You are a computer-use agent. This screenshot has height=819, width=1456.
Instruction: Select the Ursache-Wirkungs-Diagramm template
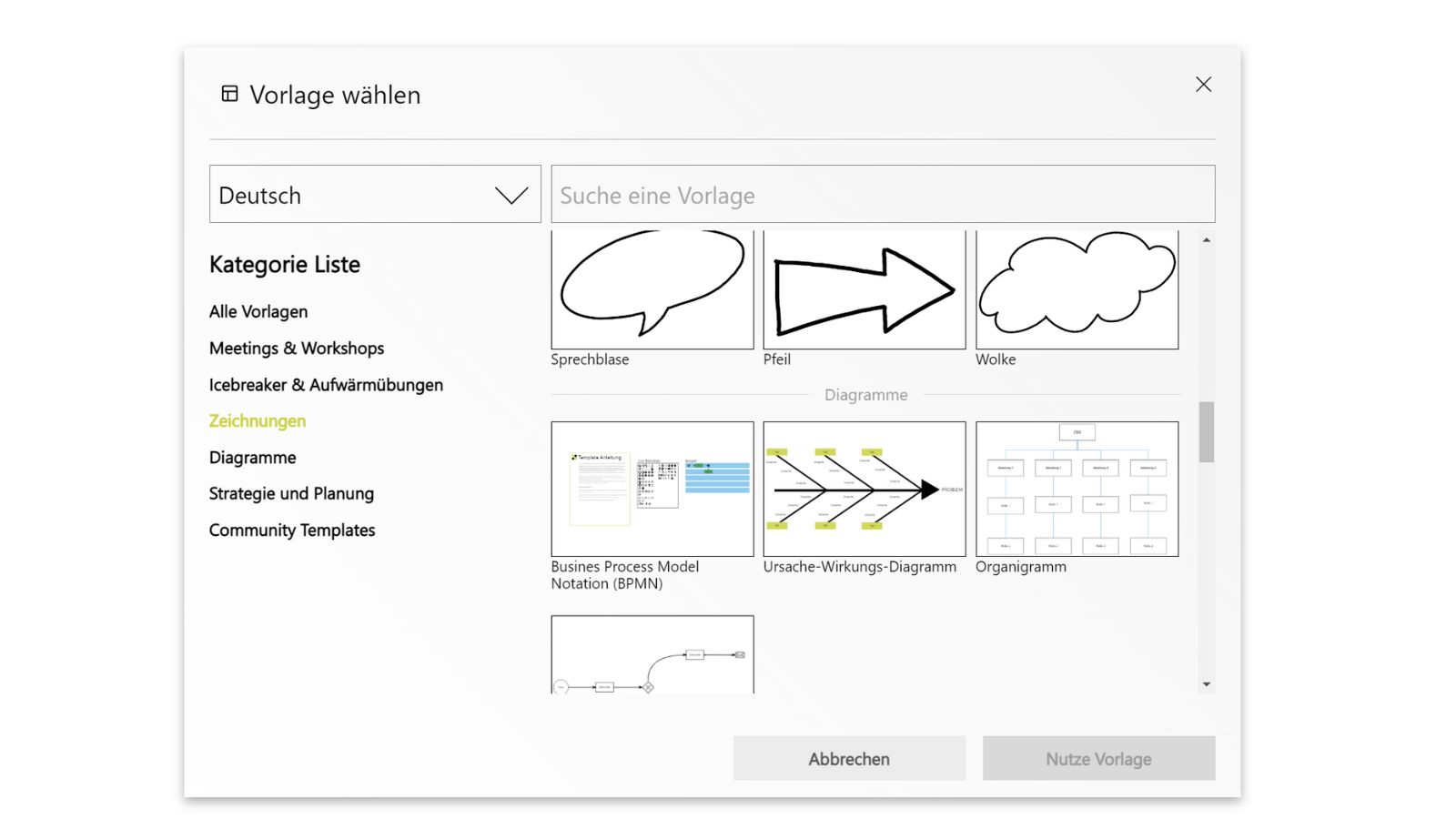pos(864,489)
